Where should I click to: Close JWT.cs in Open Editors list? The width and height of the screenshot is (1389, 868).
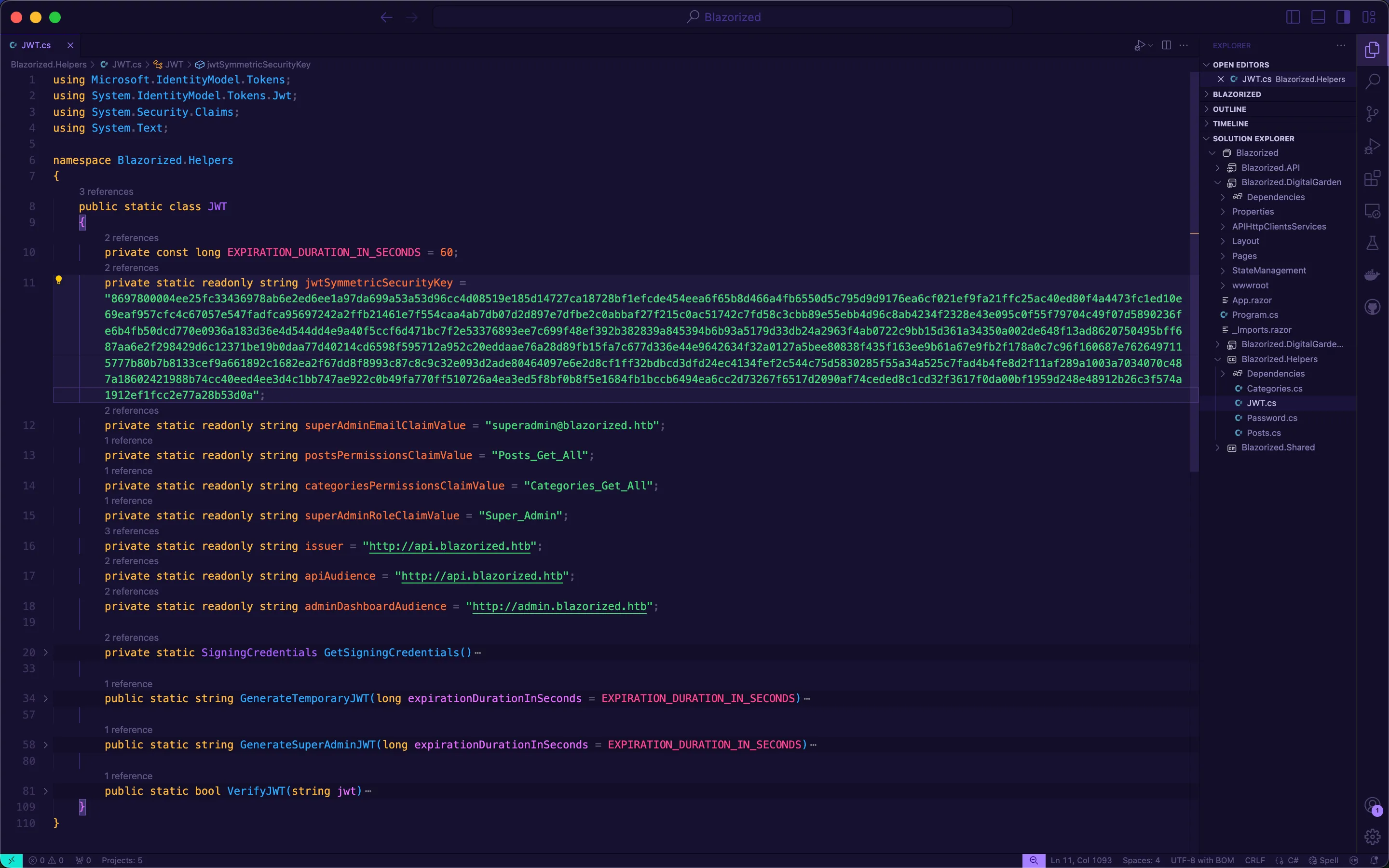(1221, 79)
